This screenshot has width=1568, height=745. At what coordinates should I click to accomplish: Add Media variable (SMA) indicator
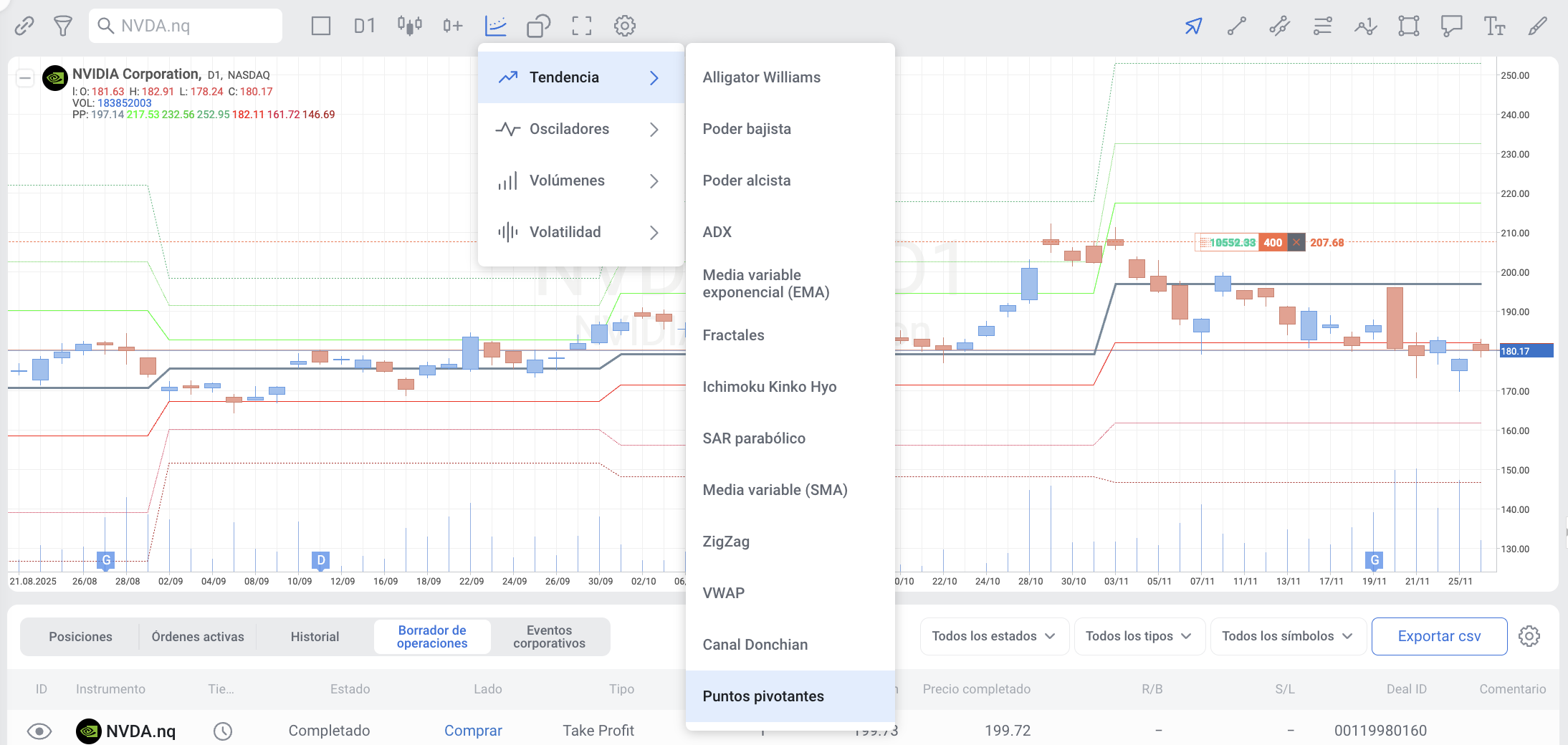click(790, 490)
